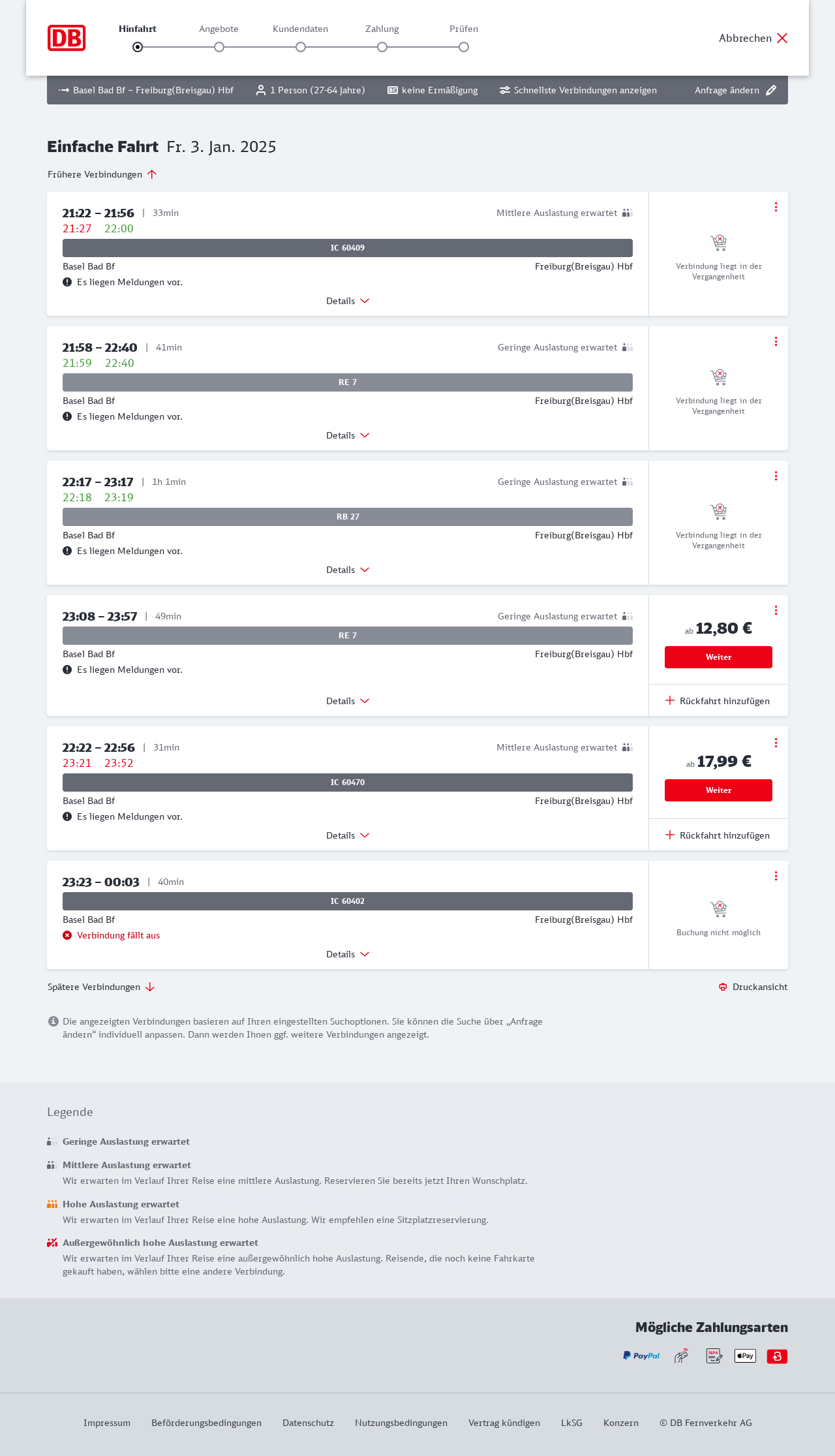
Task: Click the pencil icon beside Anfrage ändern
Action: [x=771, y=90]
